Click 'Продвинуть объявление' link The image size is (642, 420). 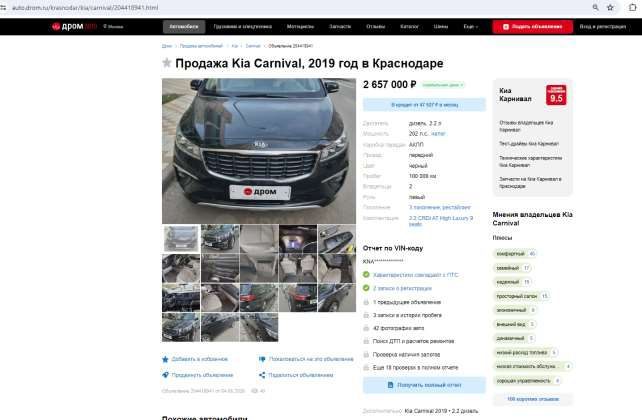(x=202, y=375)
